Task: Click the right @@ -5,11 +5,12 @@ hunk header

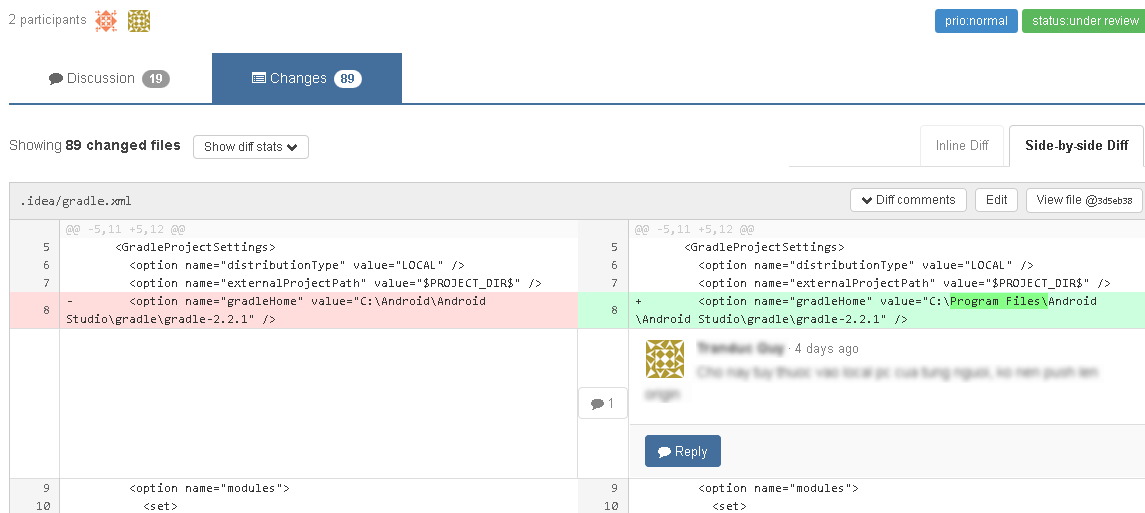Action: (694, 229)
